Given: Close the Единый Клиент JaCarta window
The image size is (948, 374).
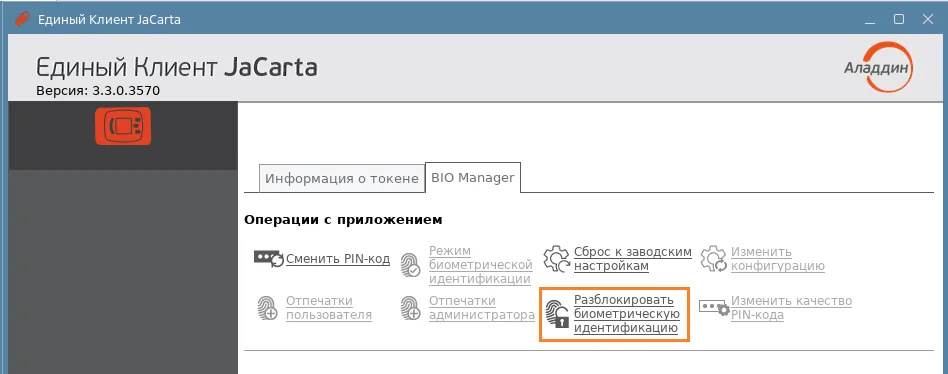Looking at the screenshot, I should click(928, 19).
